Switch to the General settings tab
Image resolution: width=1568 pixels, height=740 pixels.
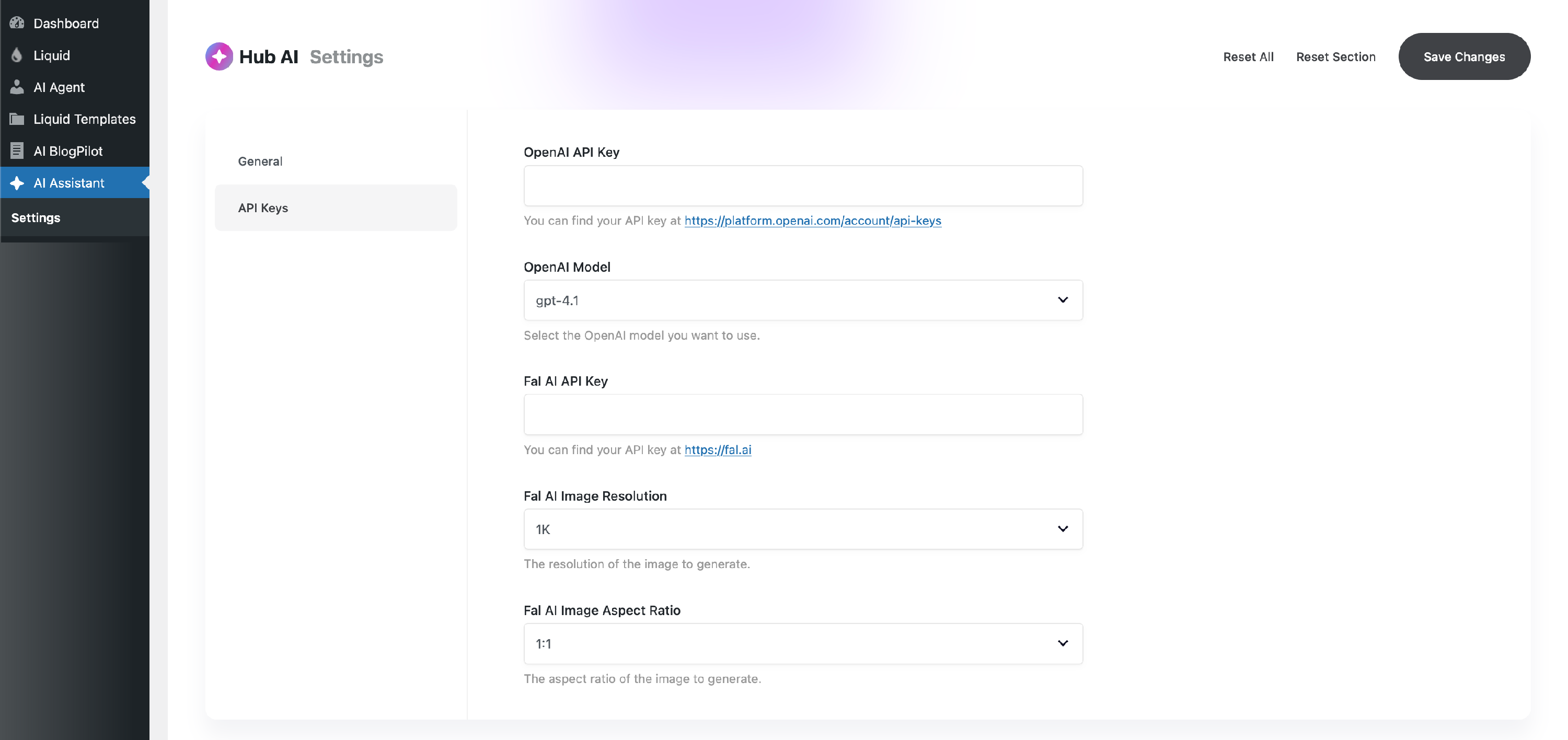pyautogui.click(x=260, y=161)
